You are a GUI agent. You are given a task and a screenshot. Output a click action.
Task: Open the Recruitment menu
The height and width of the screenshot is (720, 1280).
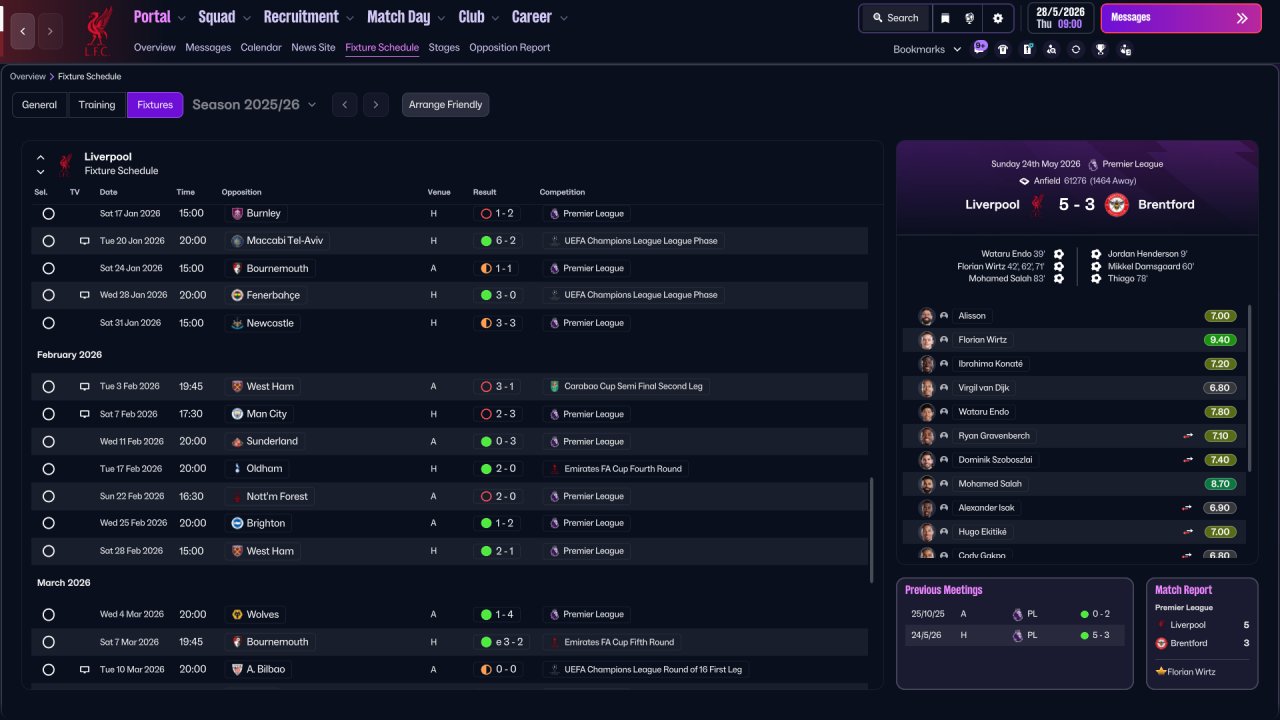coord(309,17)
